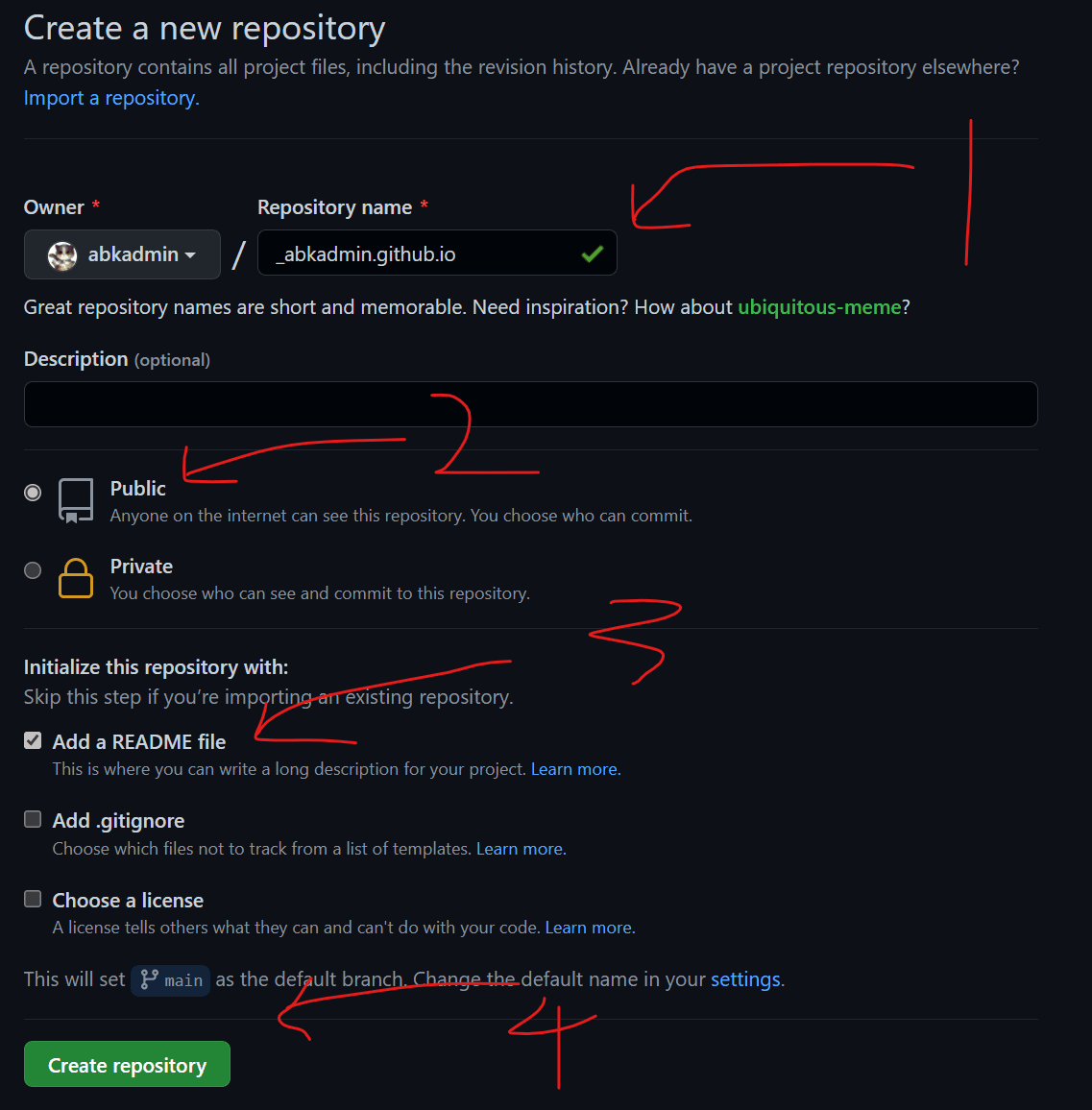Click the Private repository lock icon
Screen dimensions: 1092x1110
click(76, 578)
